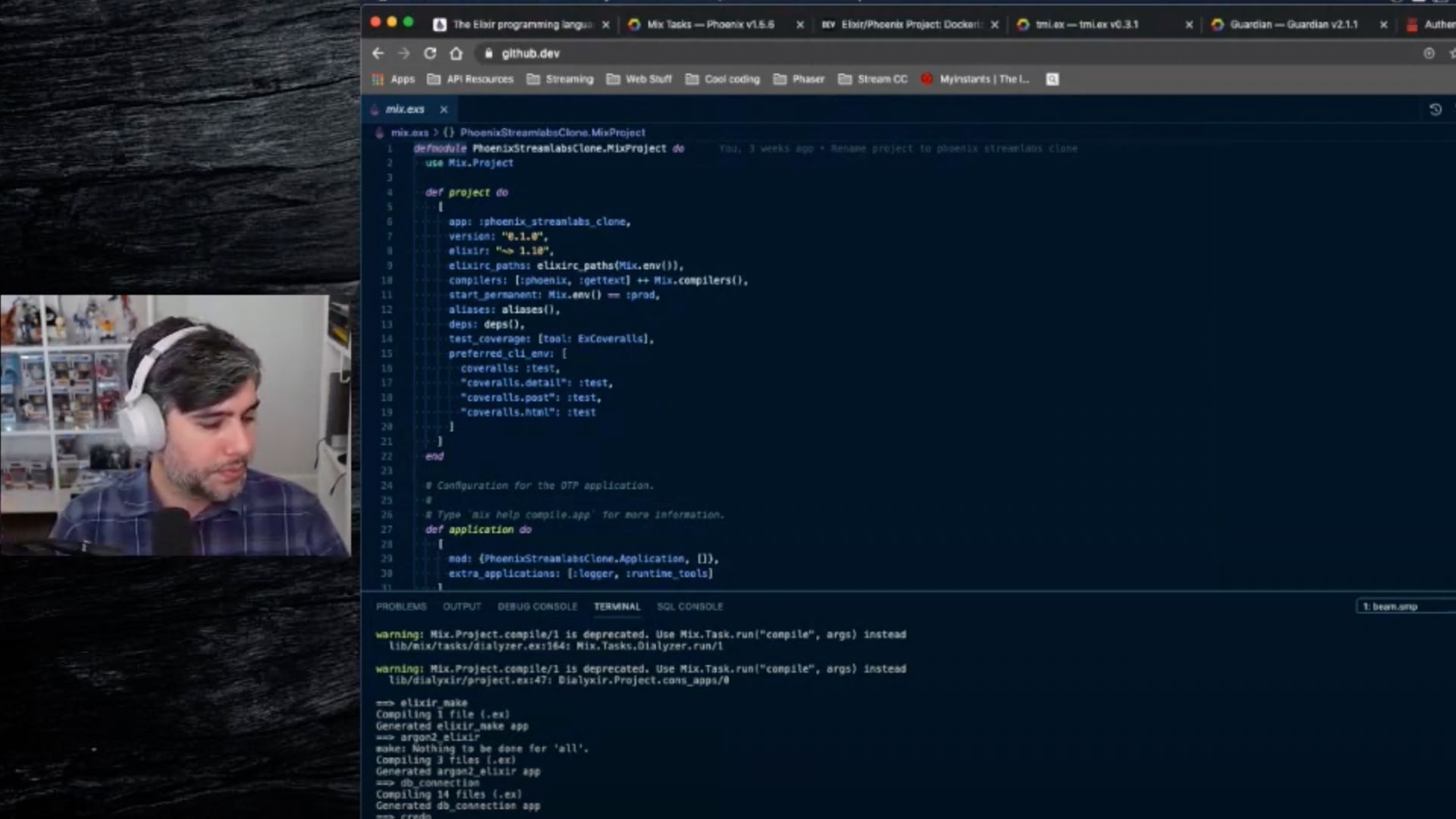The width and height of the screenshot is (1456, 819).
Task: Reload the github.dev page
Action: (x=430, y=53)
